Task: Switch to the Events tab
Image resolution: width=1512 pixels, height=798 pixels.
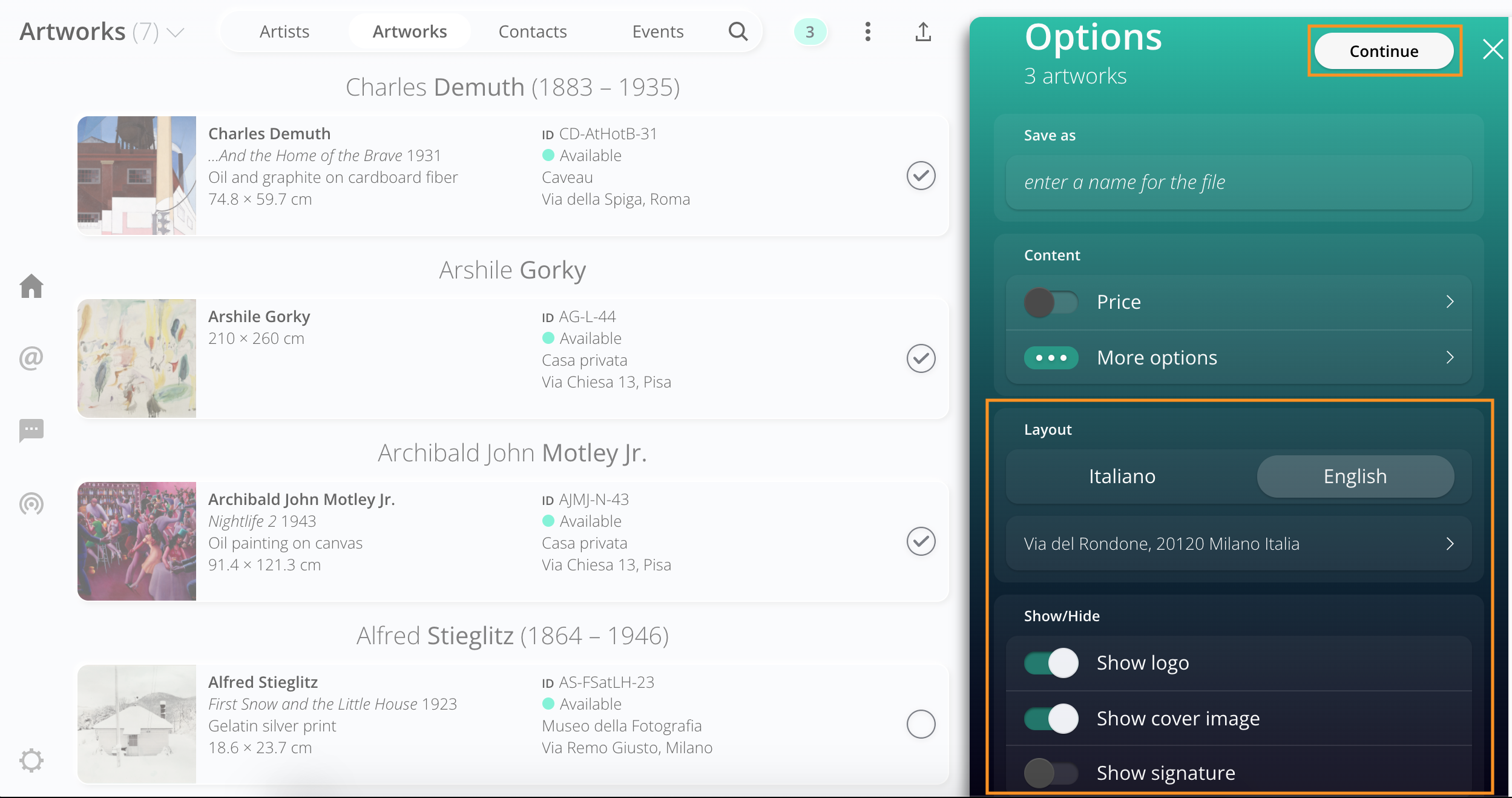Action: tap(658, 31)
